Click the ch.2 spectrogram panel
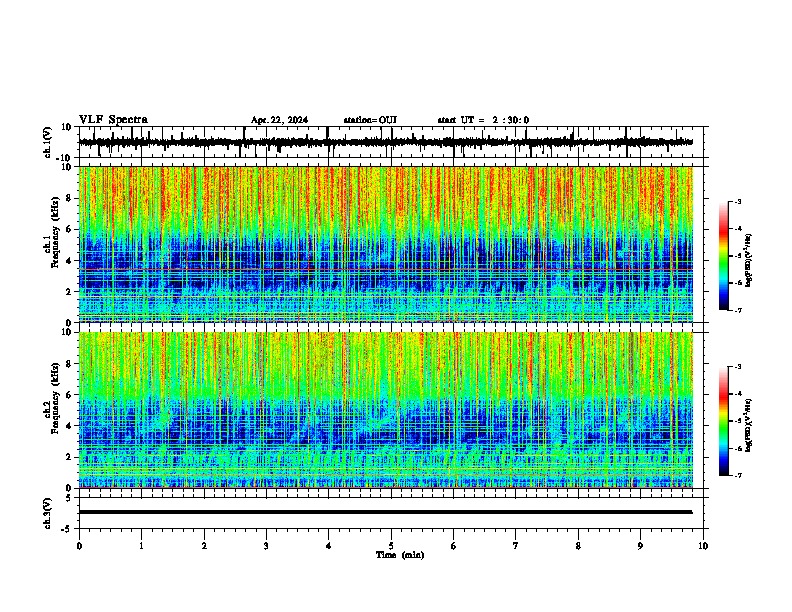792x612 pixels. pos(386,410)
